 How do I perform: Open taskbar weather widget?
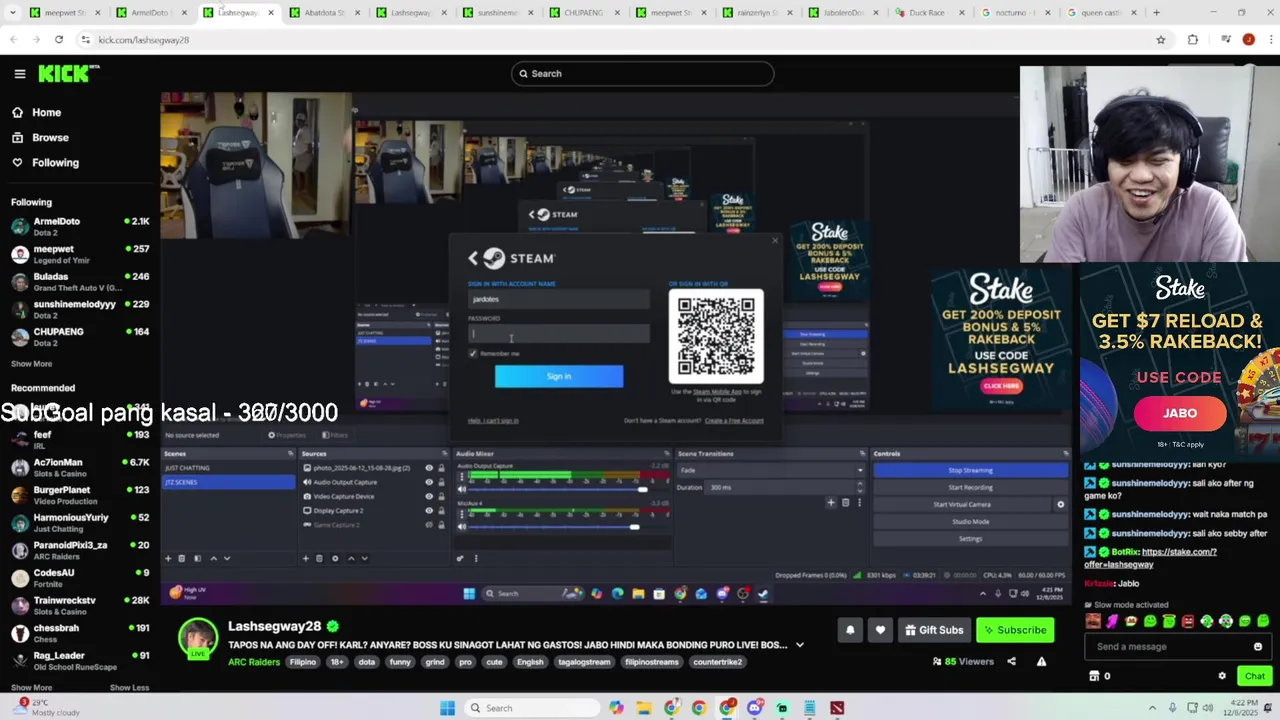coord(47,708)
